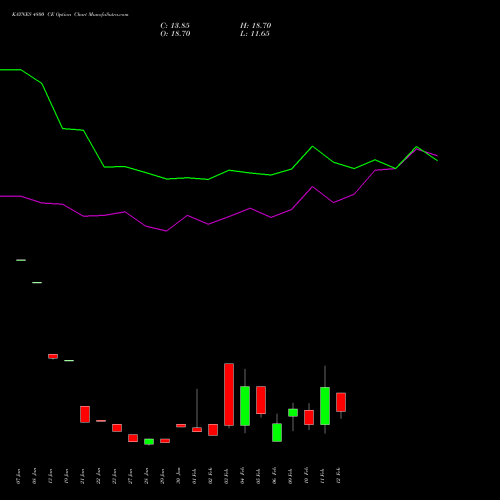This screenshot has height=500, width=500.
Task: Click the last red candle for 12 Feb
Action: pos(341,402)
